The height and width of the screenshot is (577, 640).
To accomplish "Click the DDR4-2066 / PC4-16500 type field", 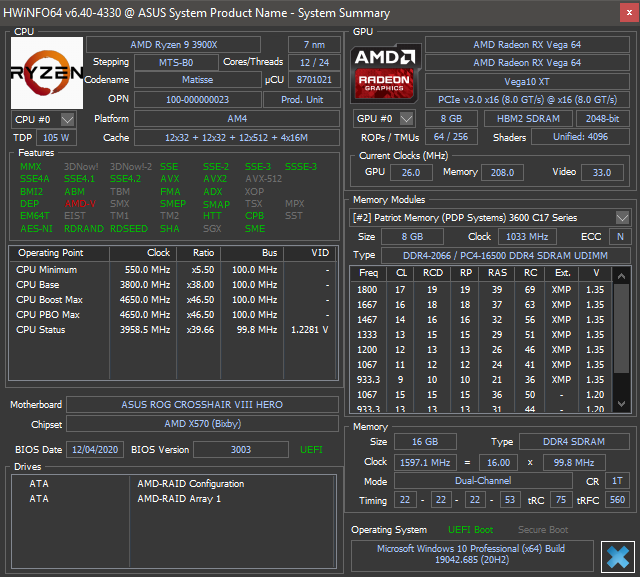I will [505, 255].
